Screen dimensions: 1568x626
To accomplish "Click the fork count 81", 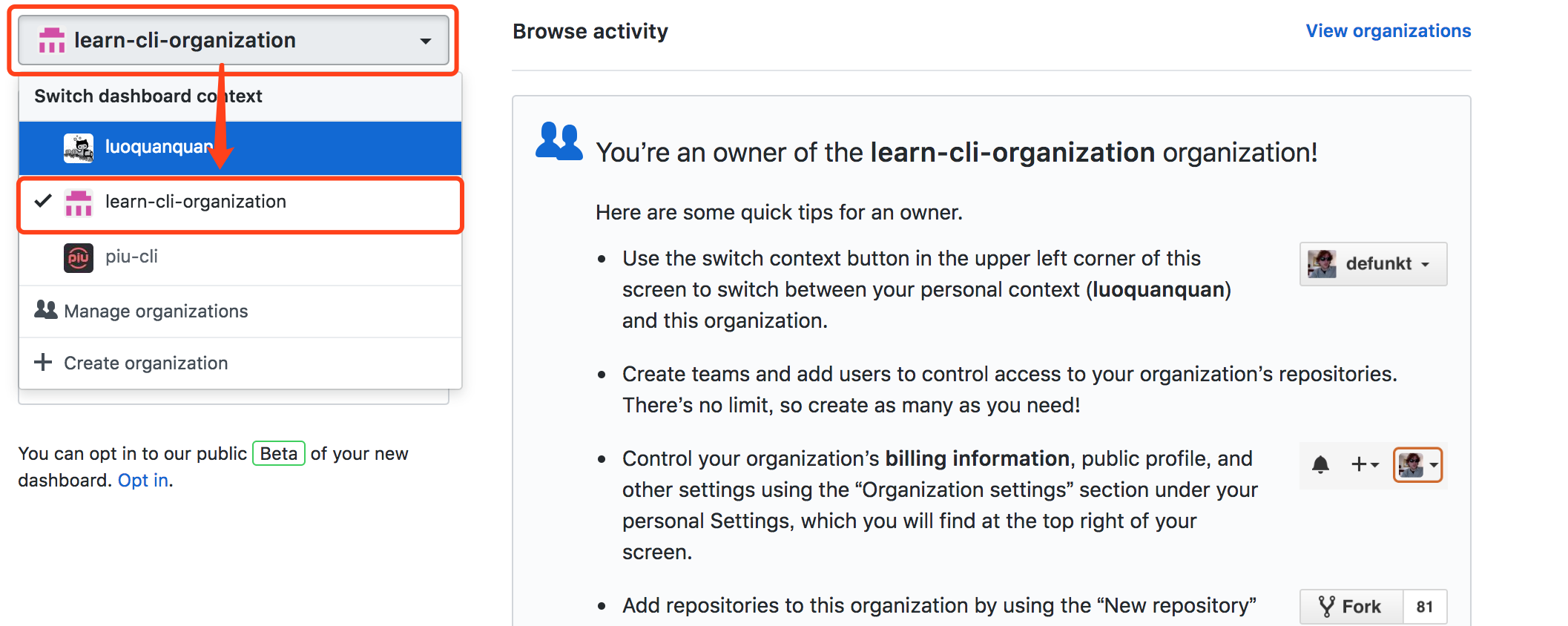I will pos(1424,607).
